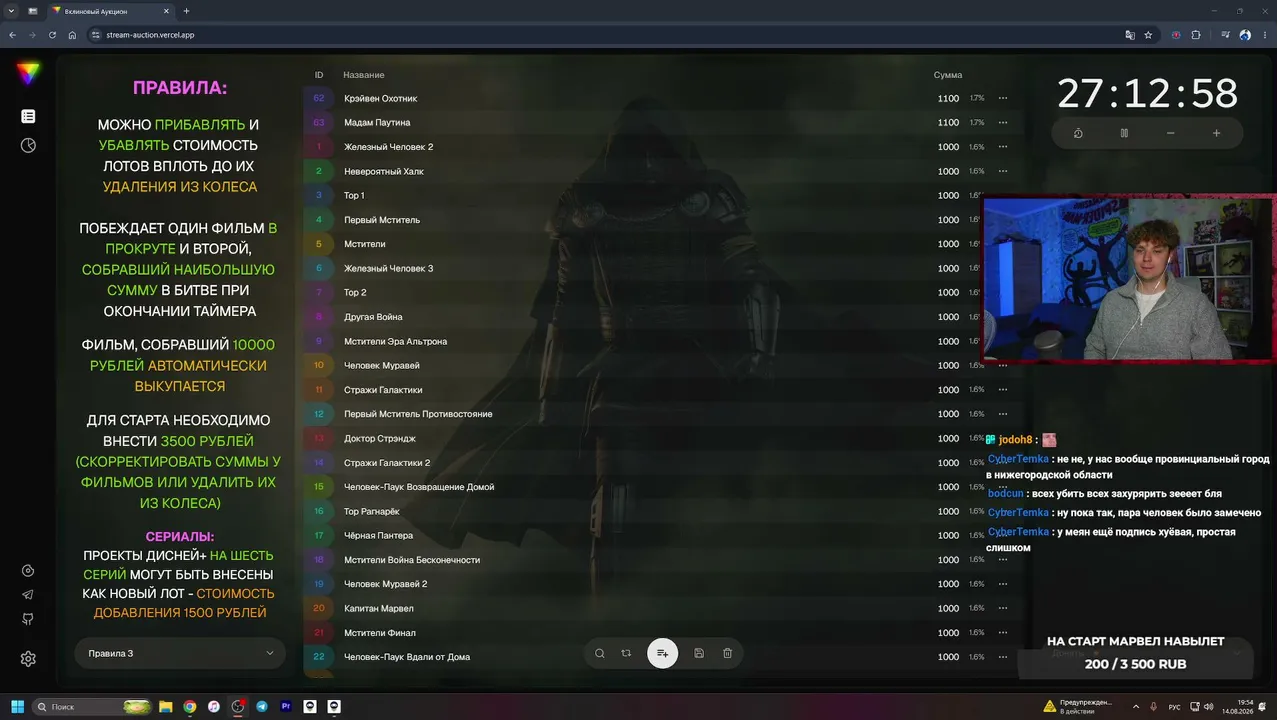The image size is (1277, 720).
Task: Open the Telegram paper-plane icon in sidebar
Action: 28,594
